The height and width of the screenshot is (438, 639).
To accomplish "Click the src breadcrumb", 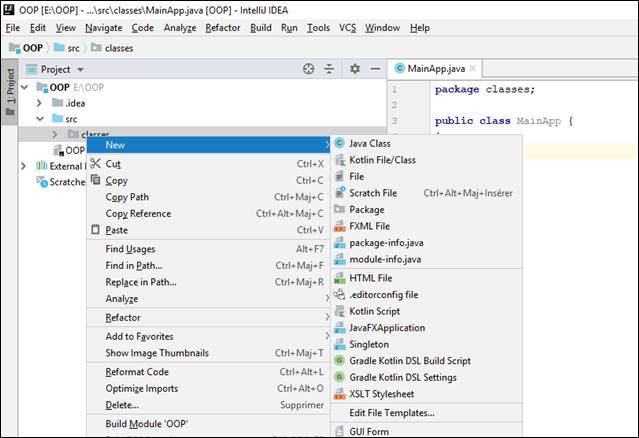I will point(67,48).
